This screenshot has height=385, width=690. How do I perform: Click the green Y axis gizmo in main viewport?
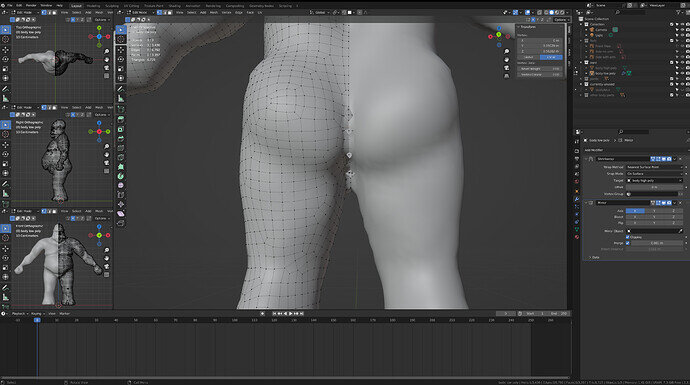tap(499, 34)
